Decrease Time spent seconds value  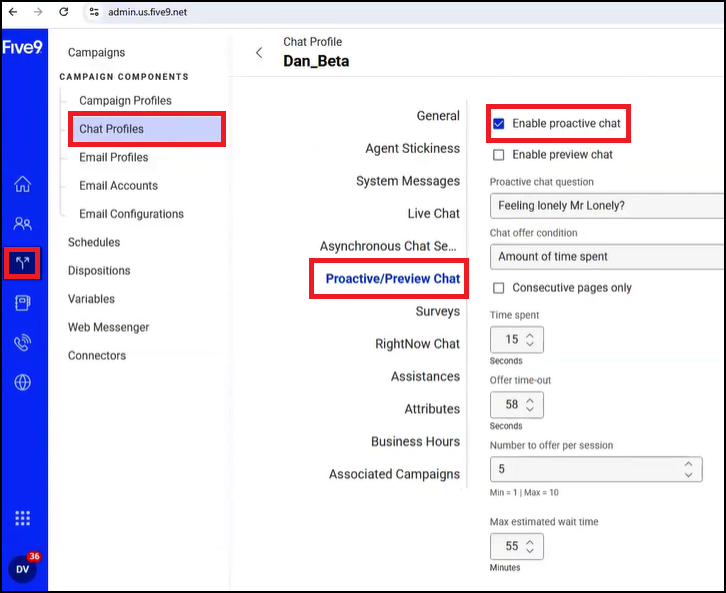click(x=530, y=344)
